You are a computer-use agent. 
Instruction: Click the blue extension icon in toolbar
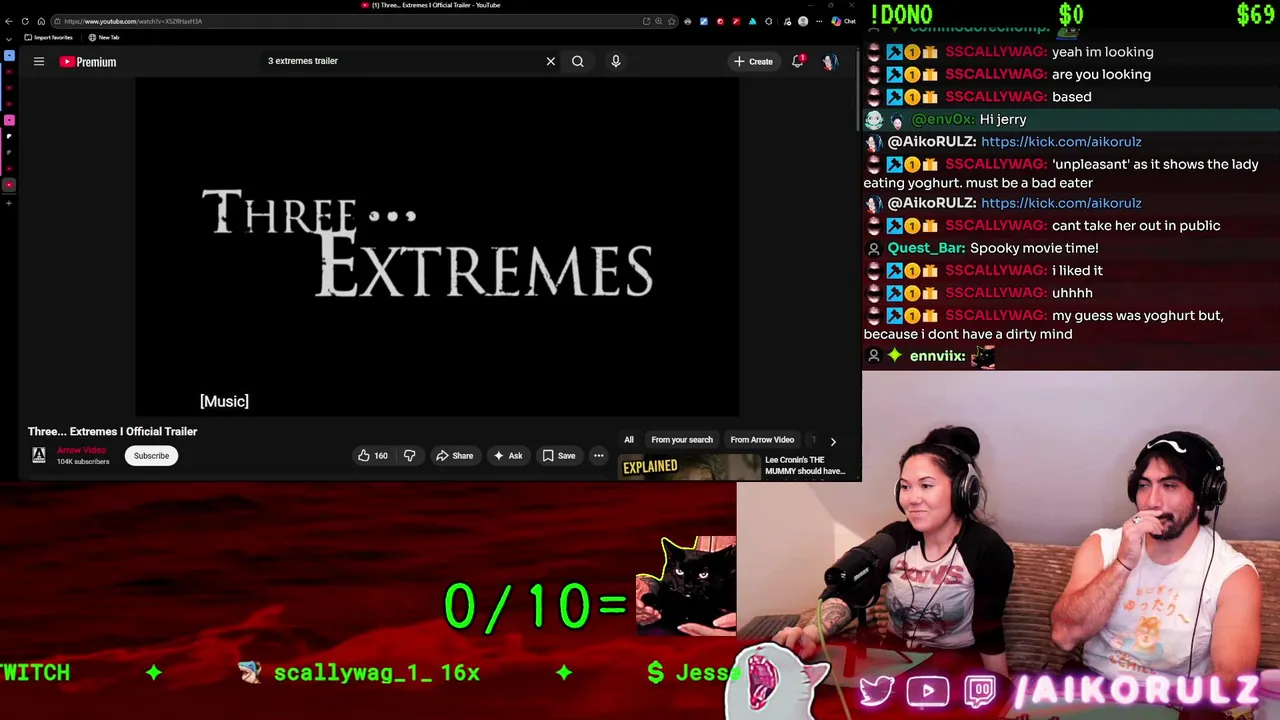coord(703,21)
